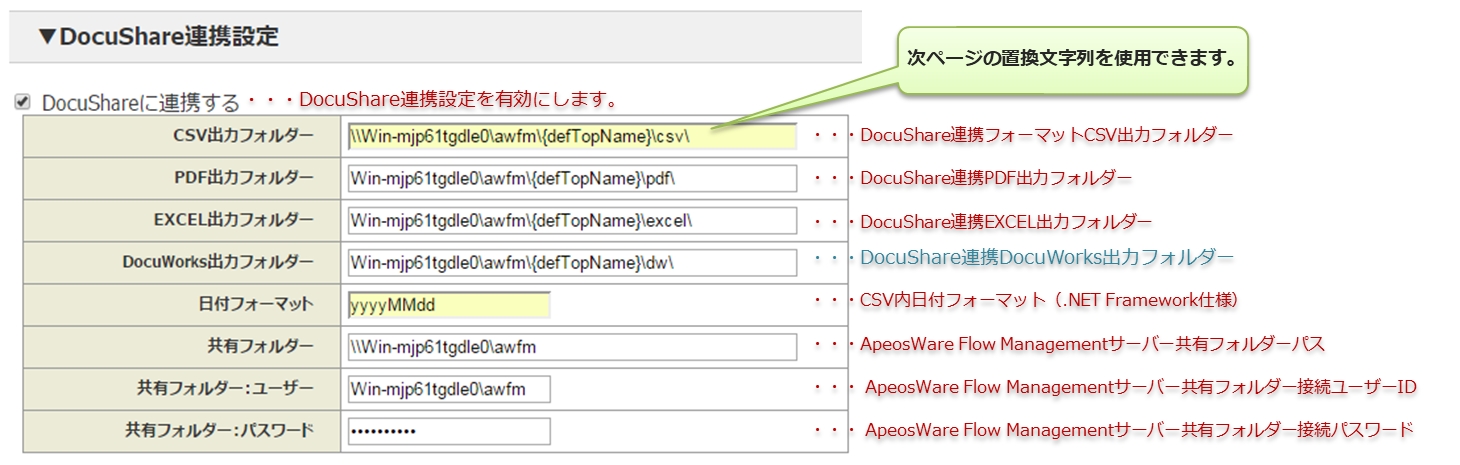Screen dimensions: 1460x465
Task: Select the 共有フォルダー:パスワード row label
Action: [219, 430]
